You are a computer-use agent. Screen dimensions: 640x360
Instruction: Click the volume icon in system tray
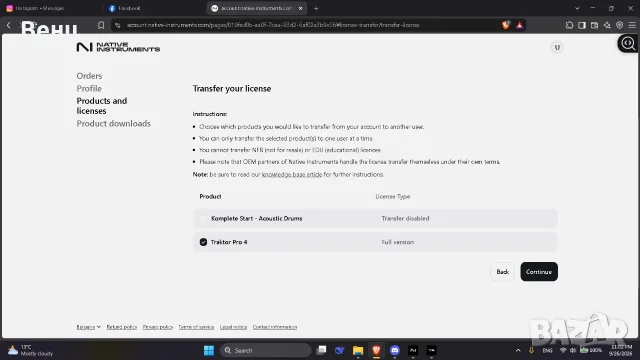[573, 350]
